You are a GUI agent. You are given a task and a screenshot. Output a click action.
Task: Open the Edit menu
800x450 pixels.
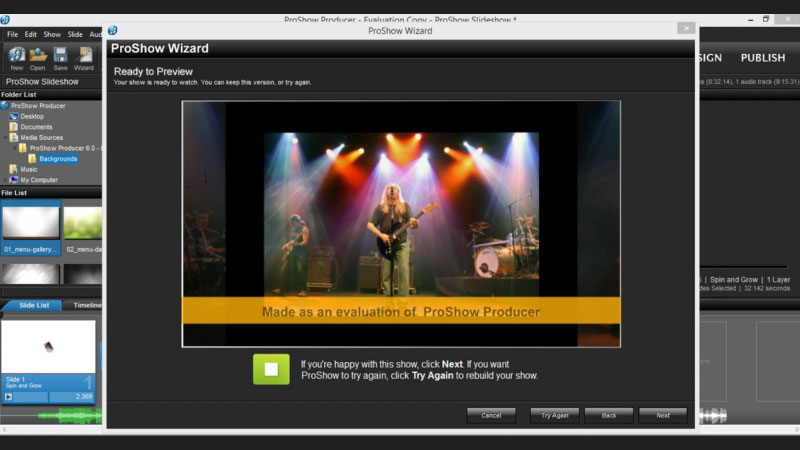tap(31, 34)
